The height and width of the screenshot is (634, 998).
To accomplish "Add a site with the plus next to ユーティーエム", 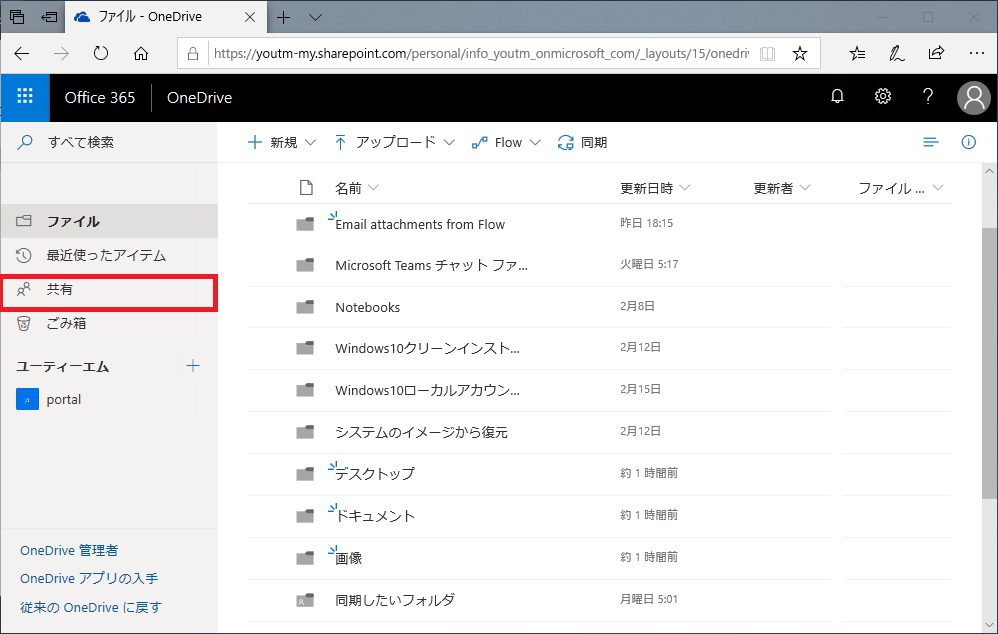I will tap(192, 366).
